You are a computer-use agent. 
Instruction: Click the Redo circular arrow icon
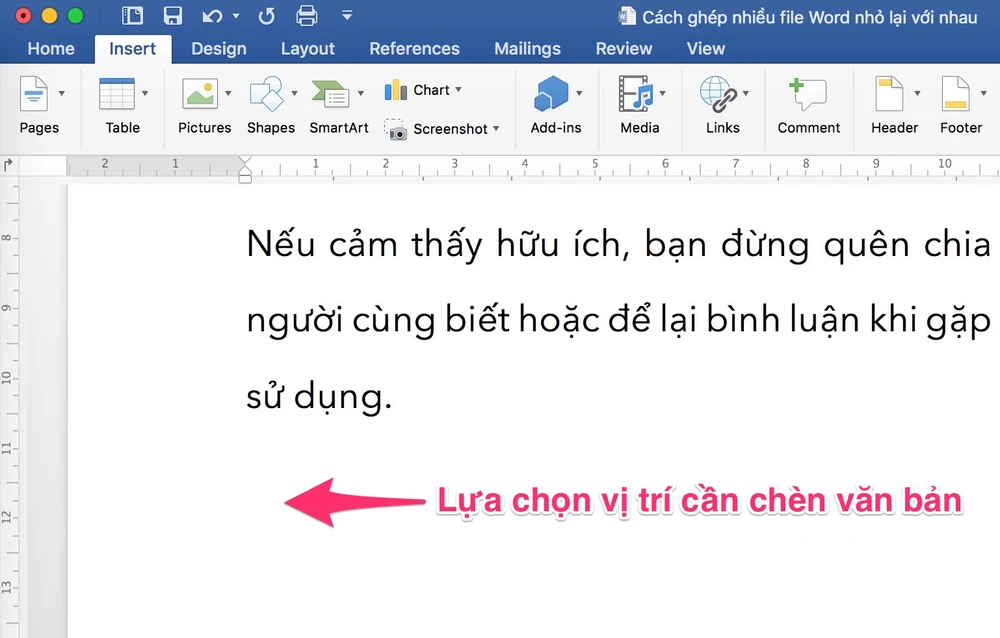(266, 16)
